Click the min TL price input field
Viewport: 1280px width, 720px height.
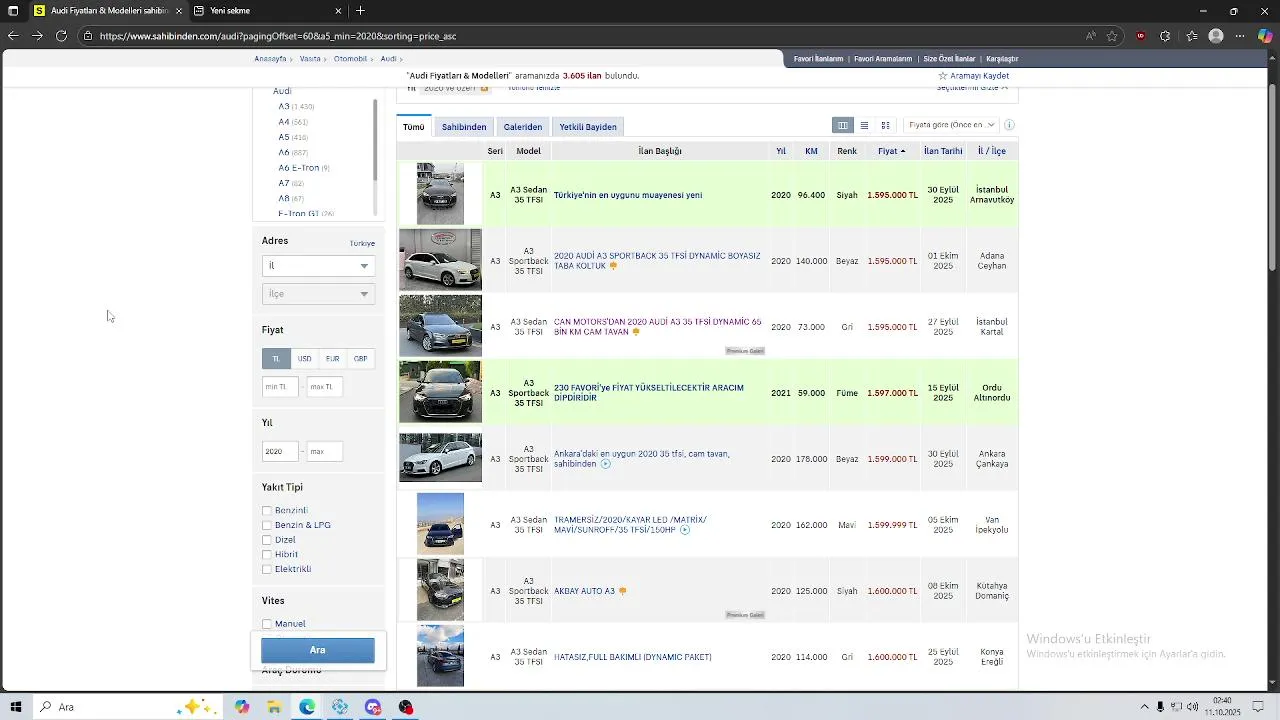click(x=280, y=387)
